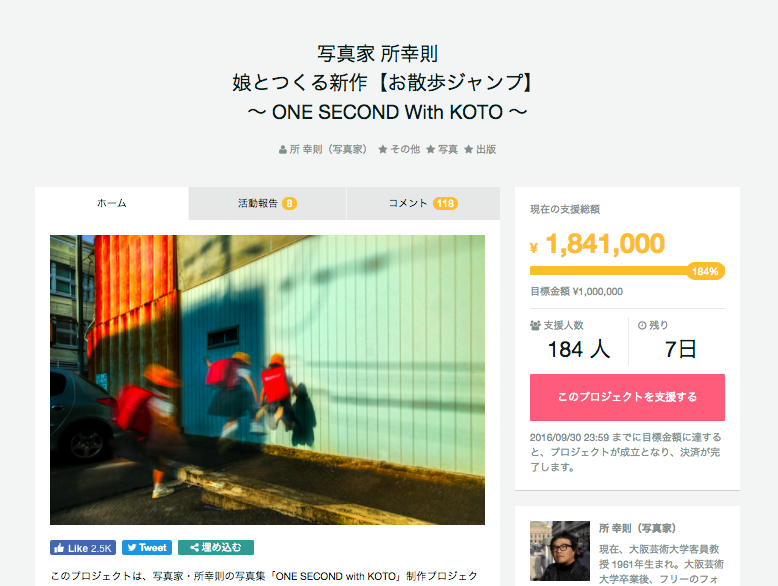Image resolution: width=778 pixels, height=586 pixels.
Task: Click the 184% funding progress bar
Action: point(627,271)
